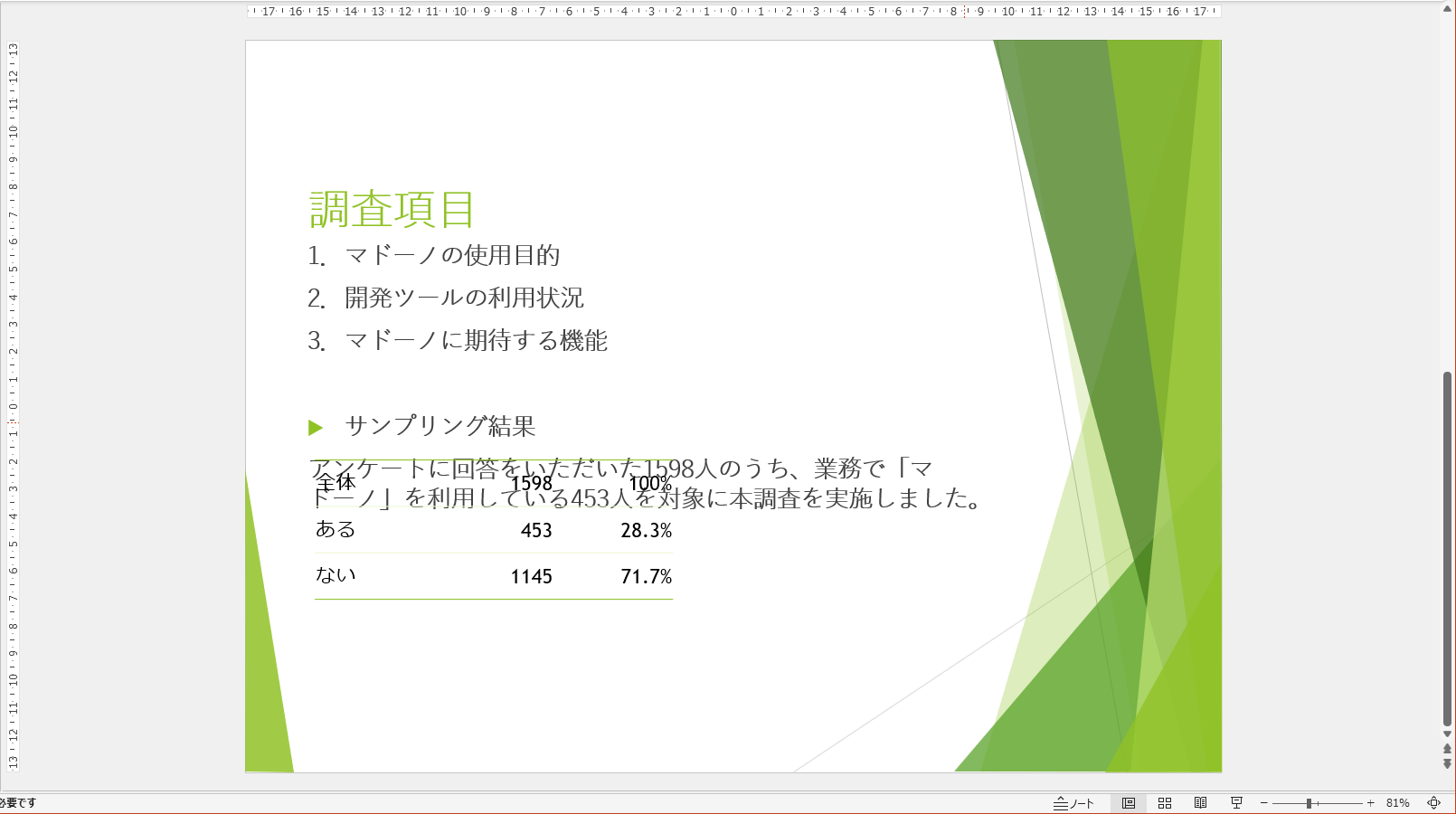
Task: Start the Slide Show icon
Action: coord(1236,803)
